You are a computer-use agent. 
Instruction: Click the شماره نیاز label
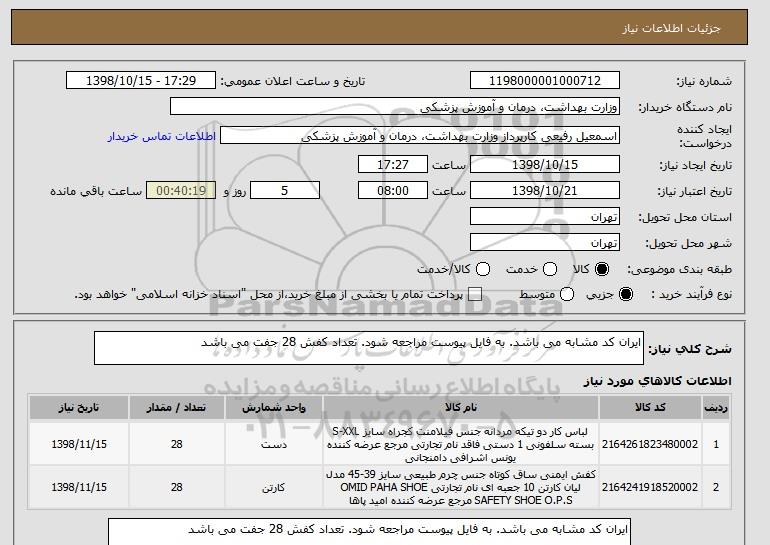coord(704,81)
